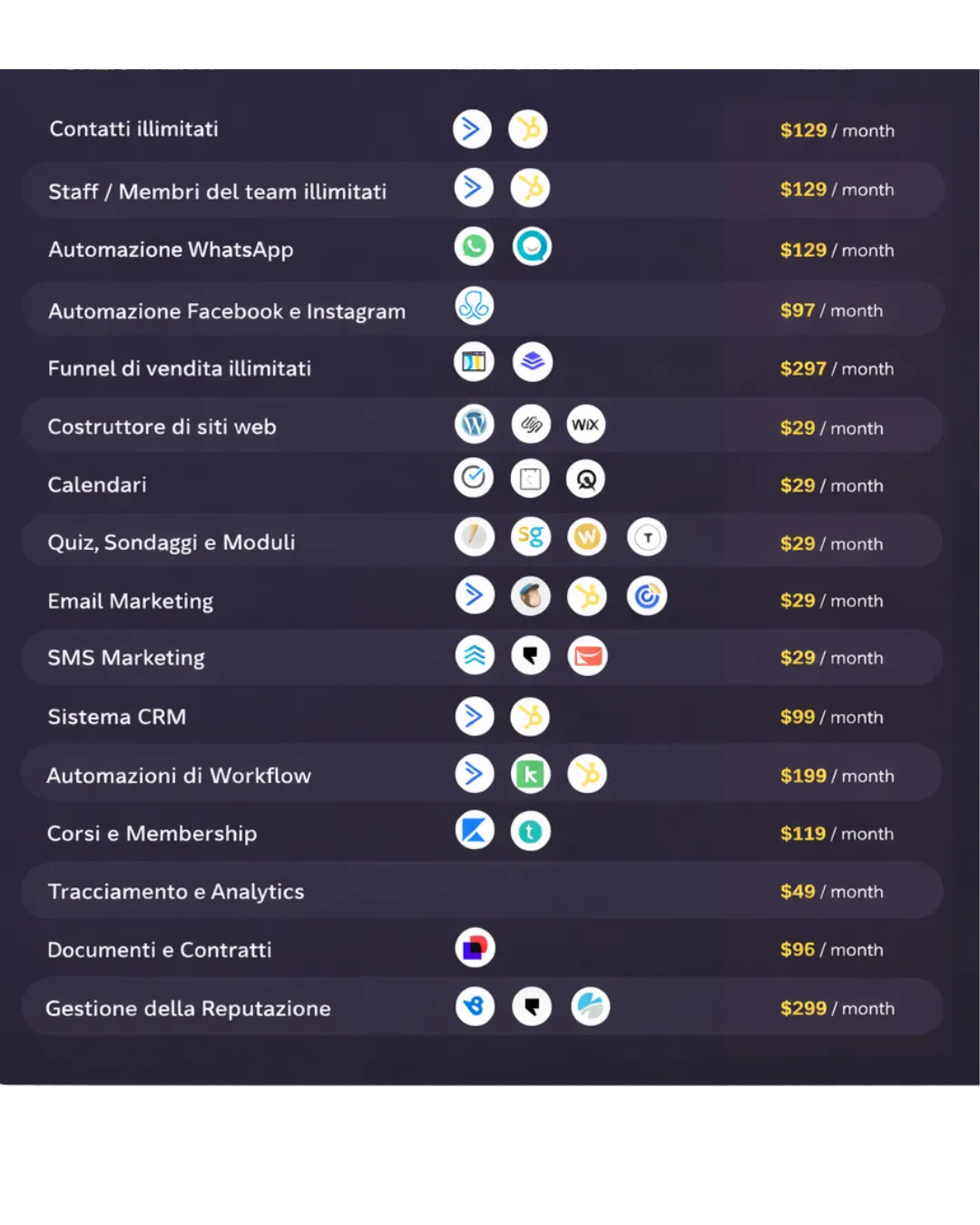Screen dimensions: 980x1225
Task: Click the Typeform 'T' icon
Action: [647, 538]
